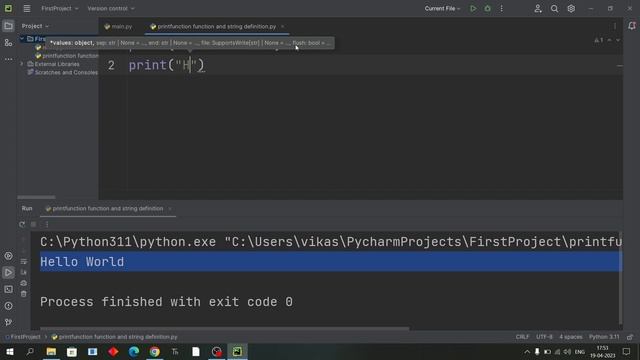Screen dimensions: 640x360
Task: Open PyCharm icon in taskbar
Action: 237,352
